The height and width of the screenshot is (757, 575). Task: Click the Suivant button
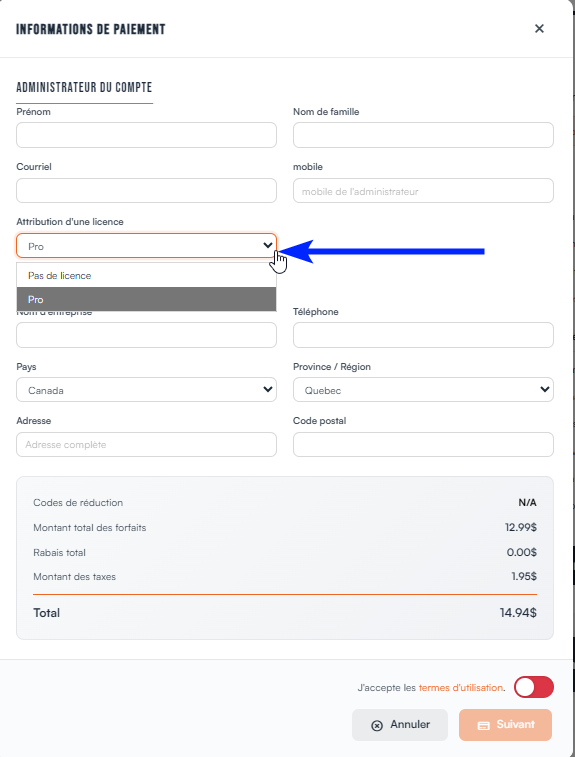[x=505, y=725]
